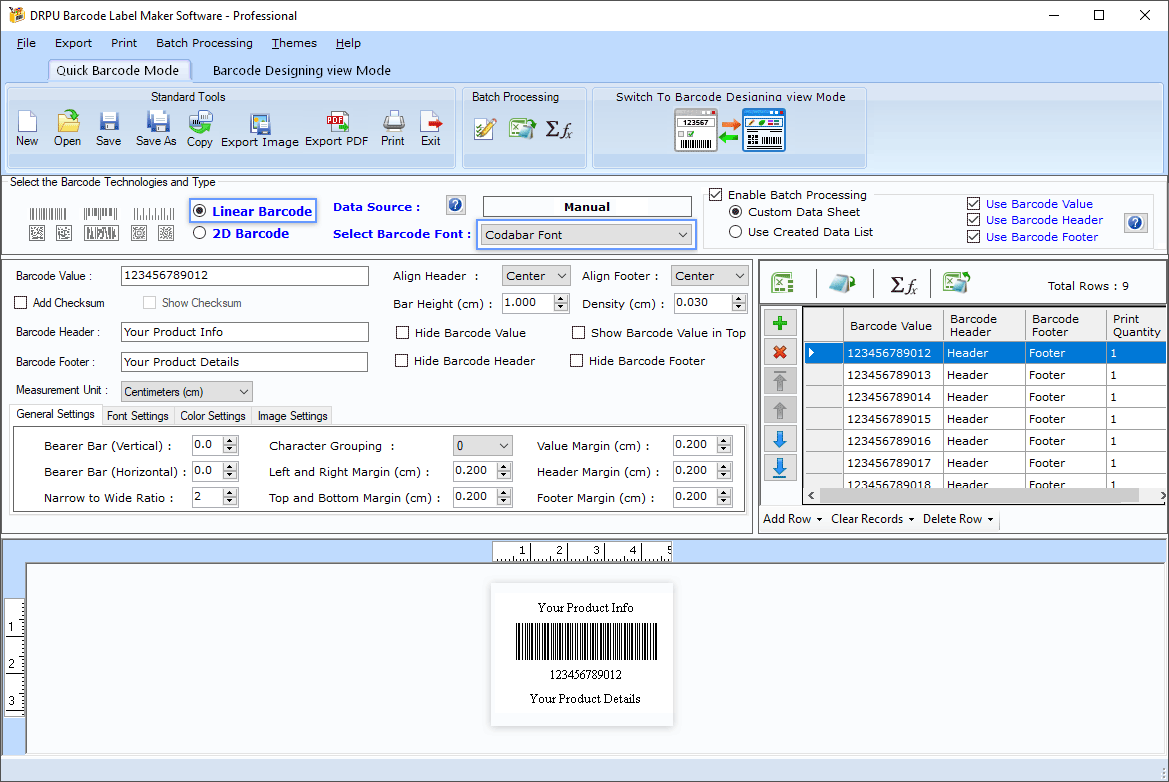Move row up one with gray arrow icon
The height and width of the screenshot is (782, 1169).
780,410
